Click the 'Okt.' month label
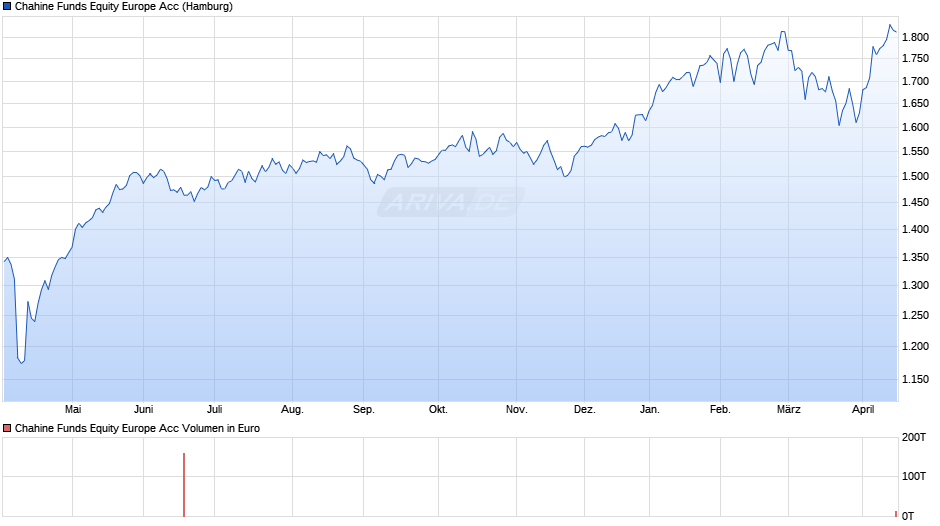This screenshot has height=526, width=940. [438, 409]
